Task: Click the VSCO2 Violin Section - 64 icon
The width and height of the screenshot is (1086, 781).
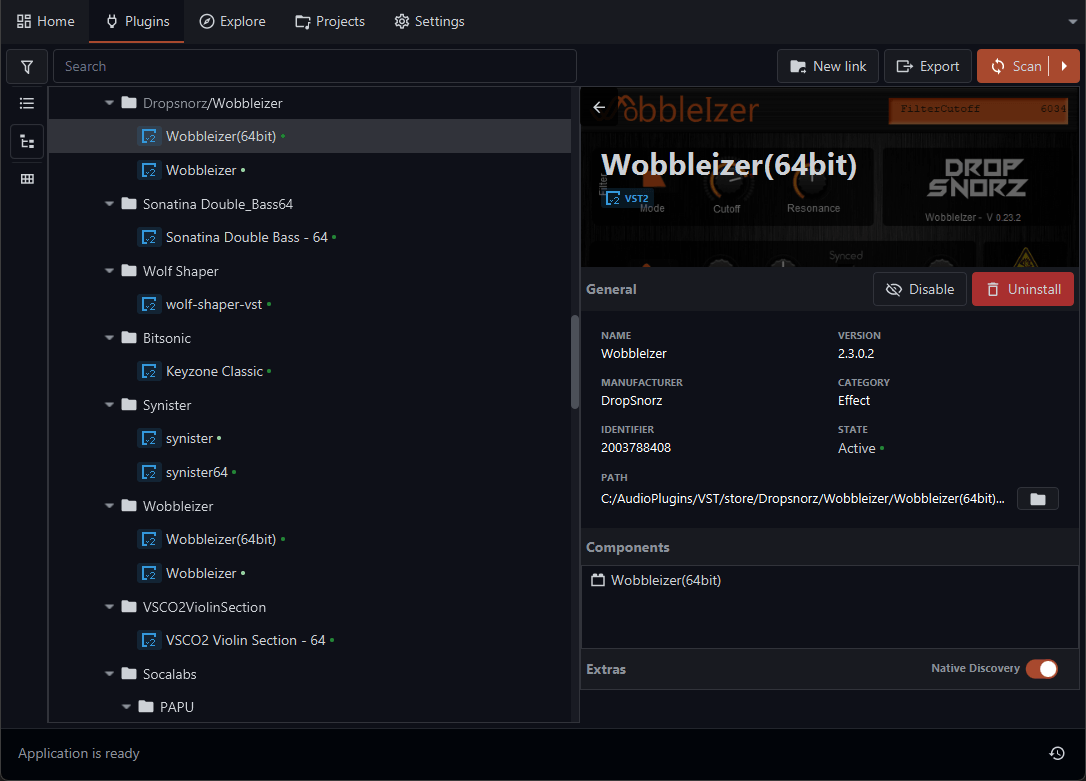Action: point(149,640)
